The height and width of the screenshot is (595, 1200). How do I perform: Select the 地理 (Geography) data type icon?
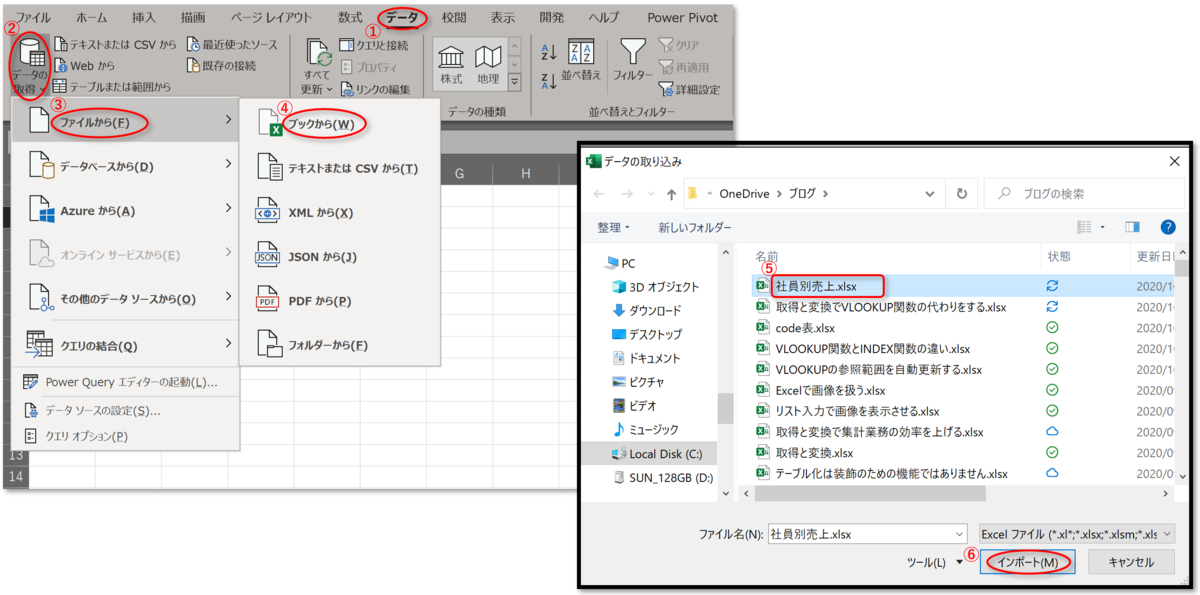pyautogui.click(x=490, y=62)
